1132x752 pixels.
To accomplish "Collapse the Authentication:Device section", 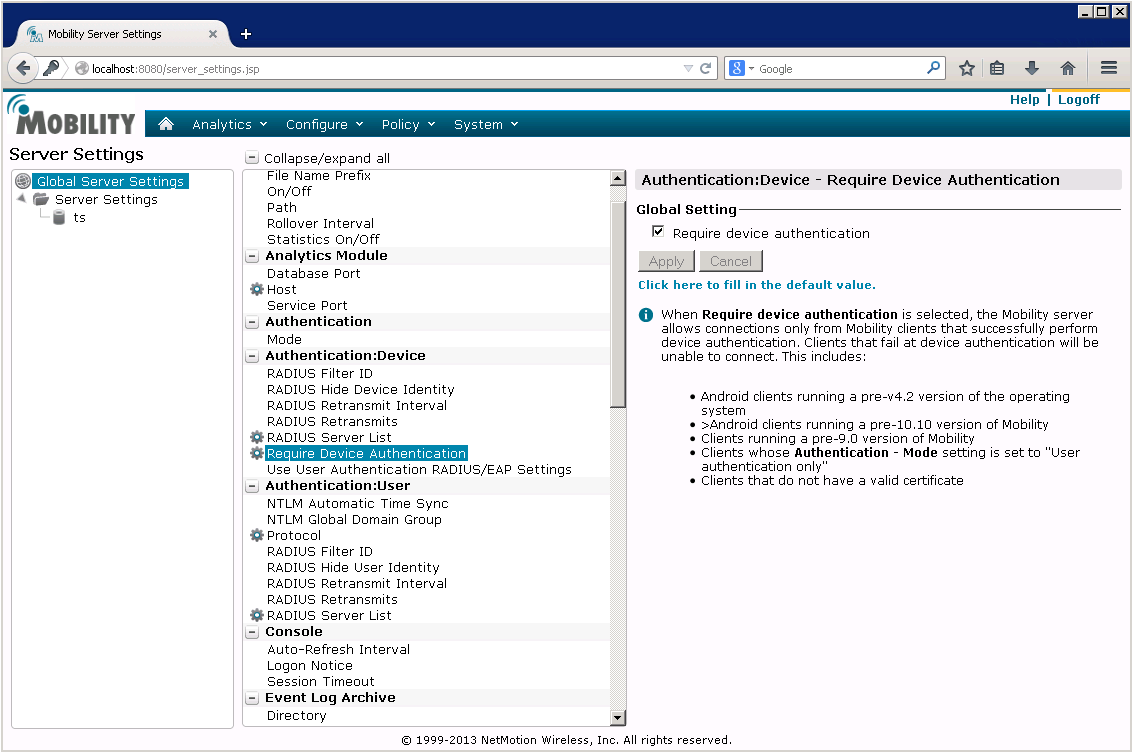I will coord(252,355).
